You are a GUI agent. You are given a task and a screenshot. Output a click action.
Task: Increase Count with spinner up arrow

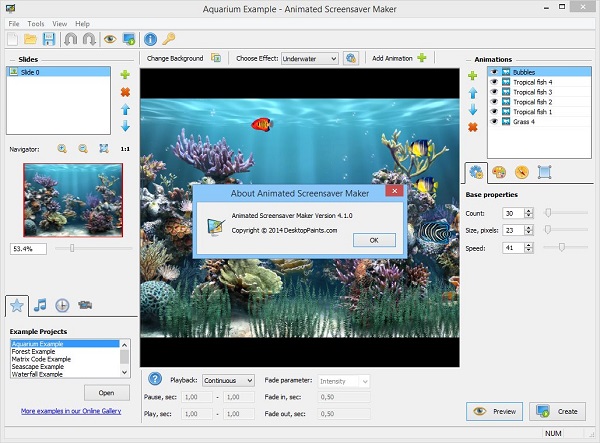[528, 210]
